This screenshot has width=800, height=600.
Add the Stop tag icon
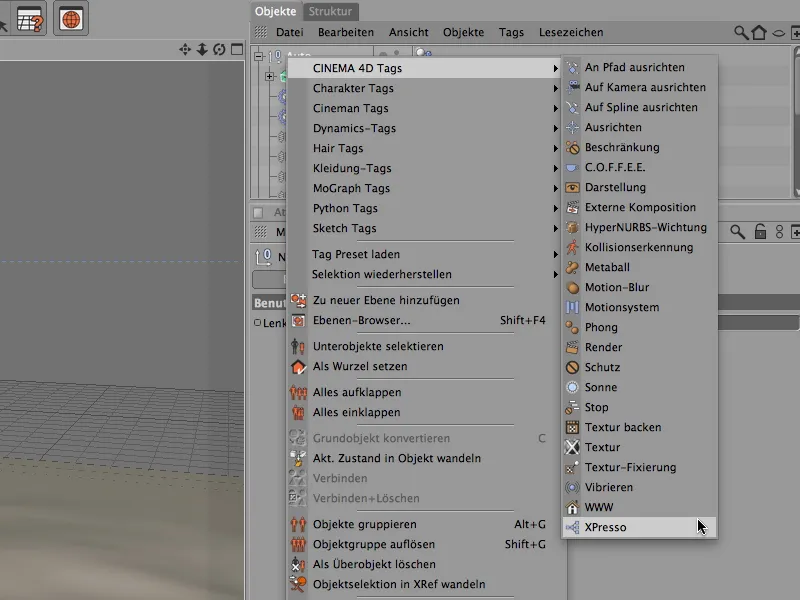click(572, 407)
